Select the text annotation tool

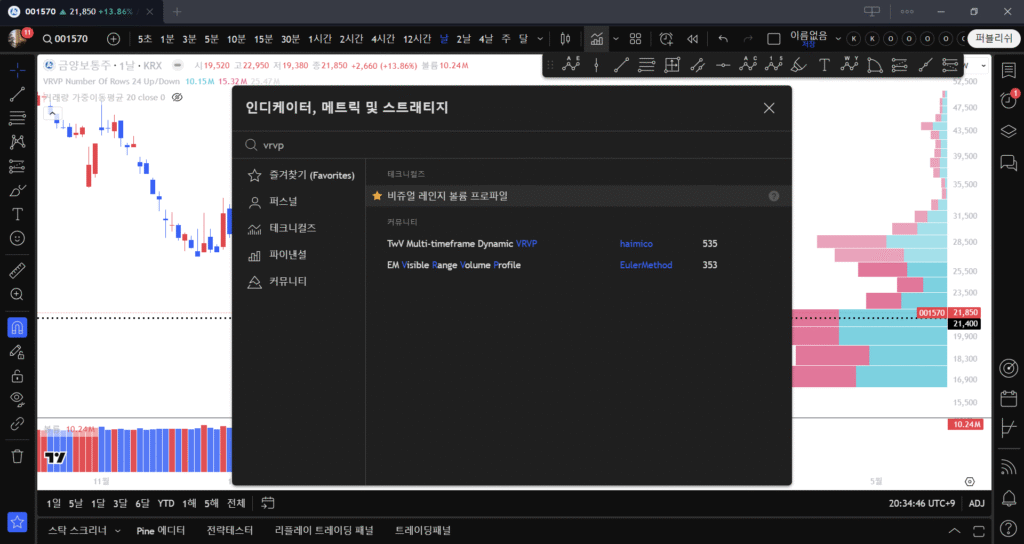(x=17, y=214)
